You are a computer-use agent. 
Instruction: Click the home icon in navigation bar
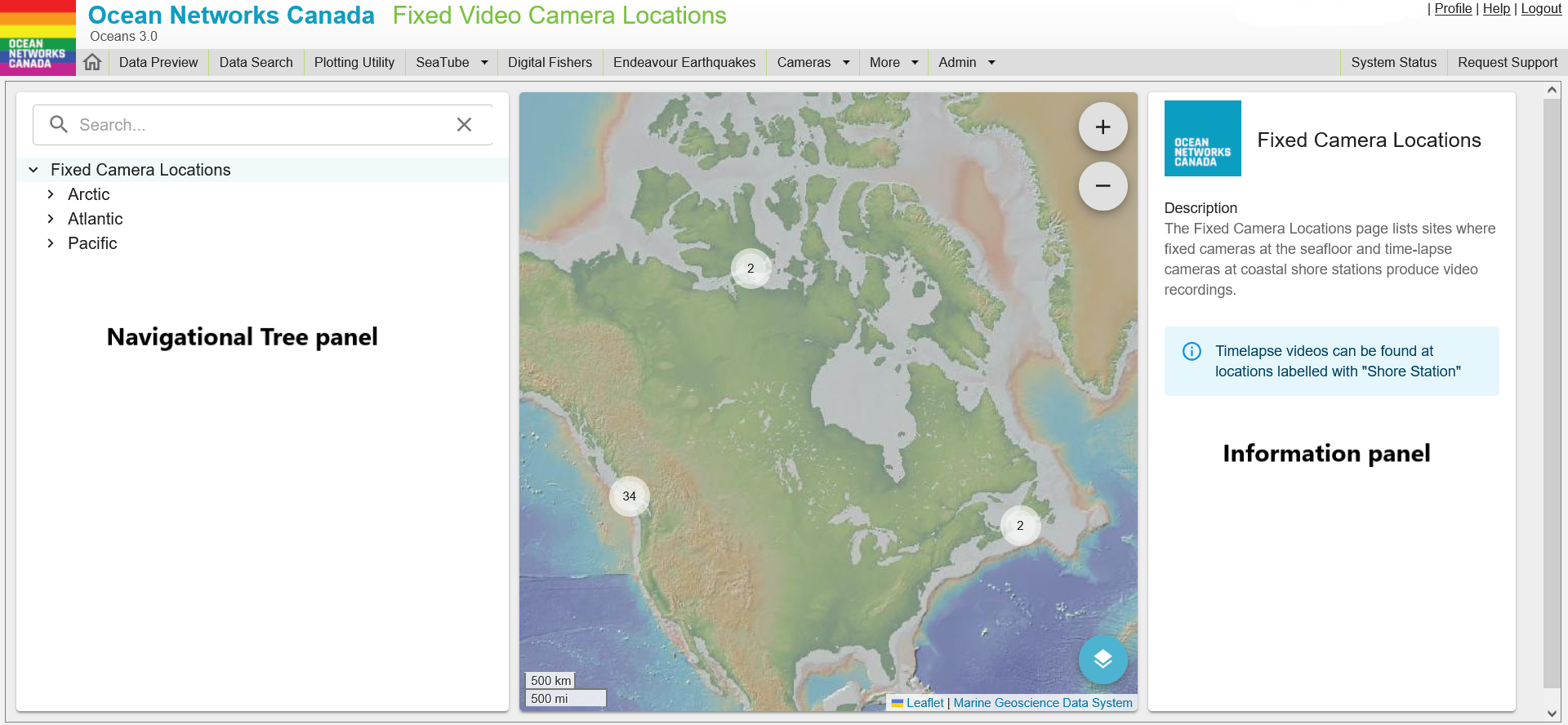[92, 62]
